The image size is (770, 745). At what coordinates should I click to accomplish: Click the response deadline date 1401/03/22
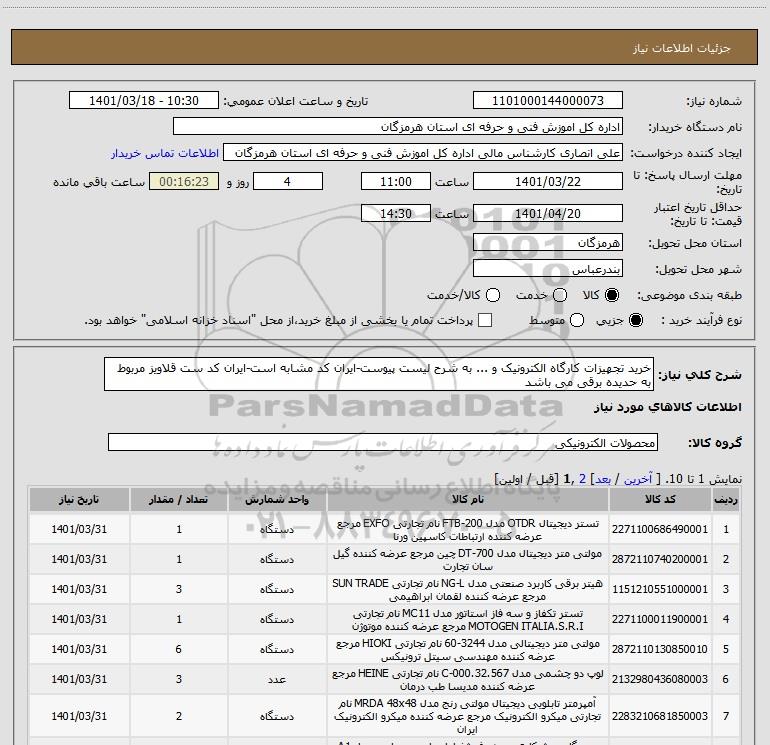548,181
